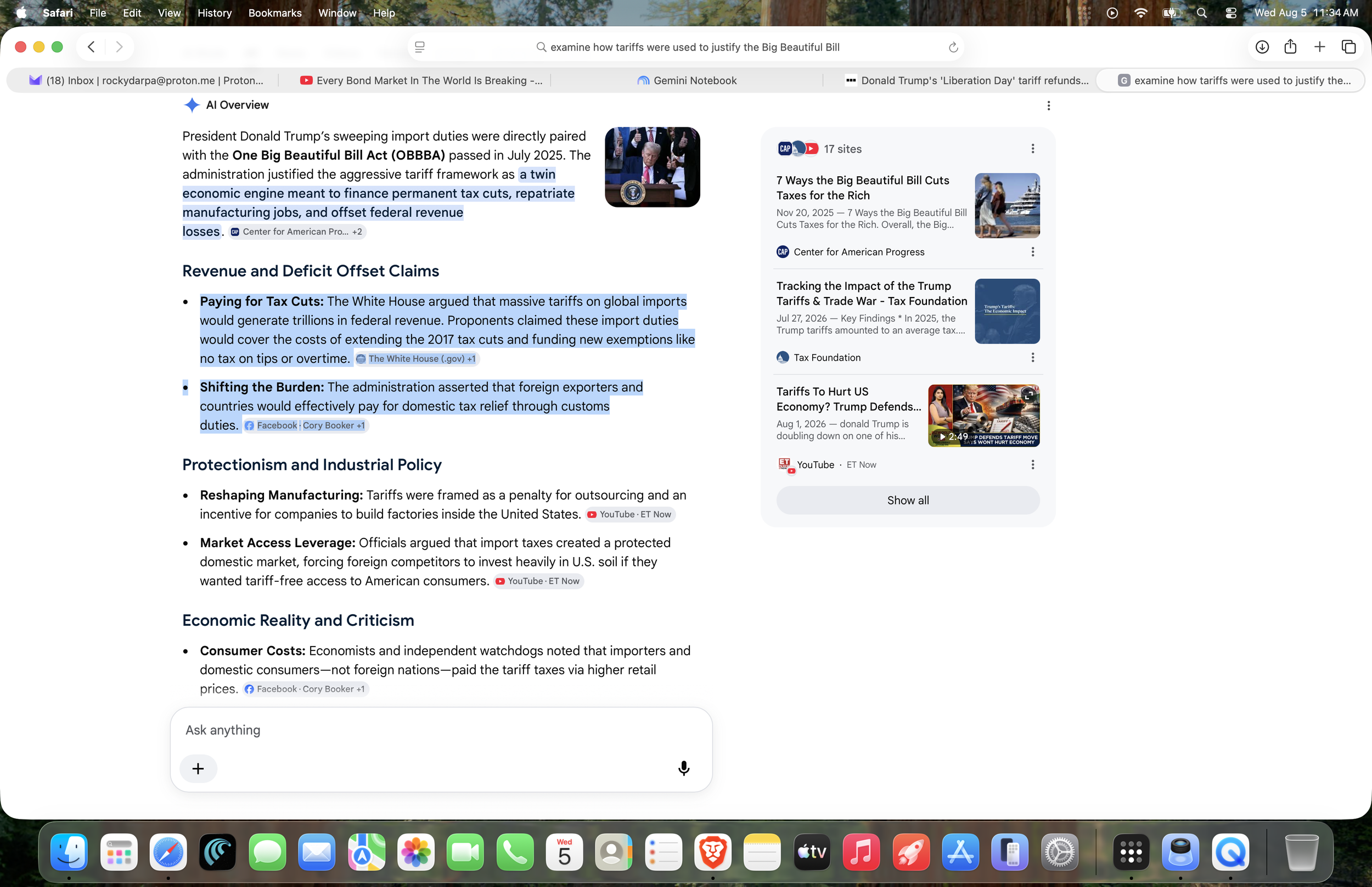The width and height of the screenshot is (1372, 887).
Task: Go back to the previous page in Safari
Action: [x=91, y=47]
